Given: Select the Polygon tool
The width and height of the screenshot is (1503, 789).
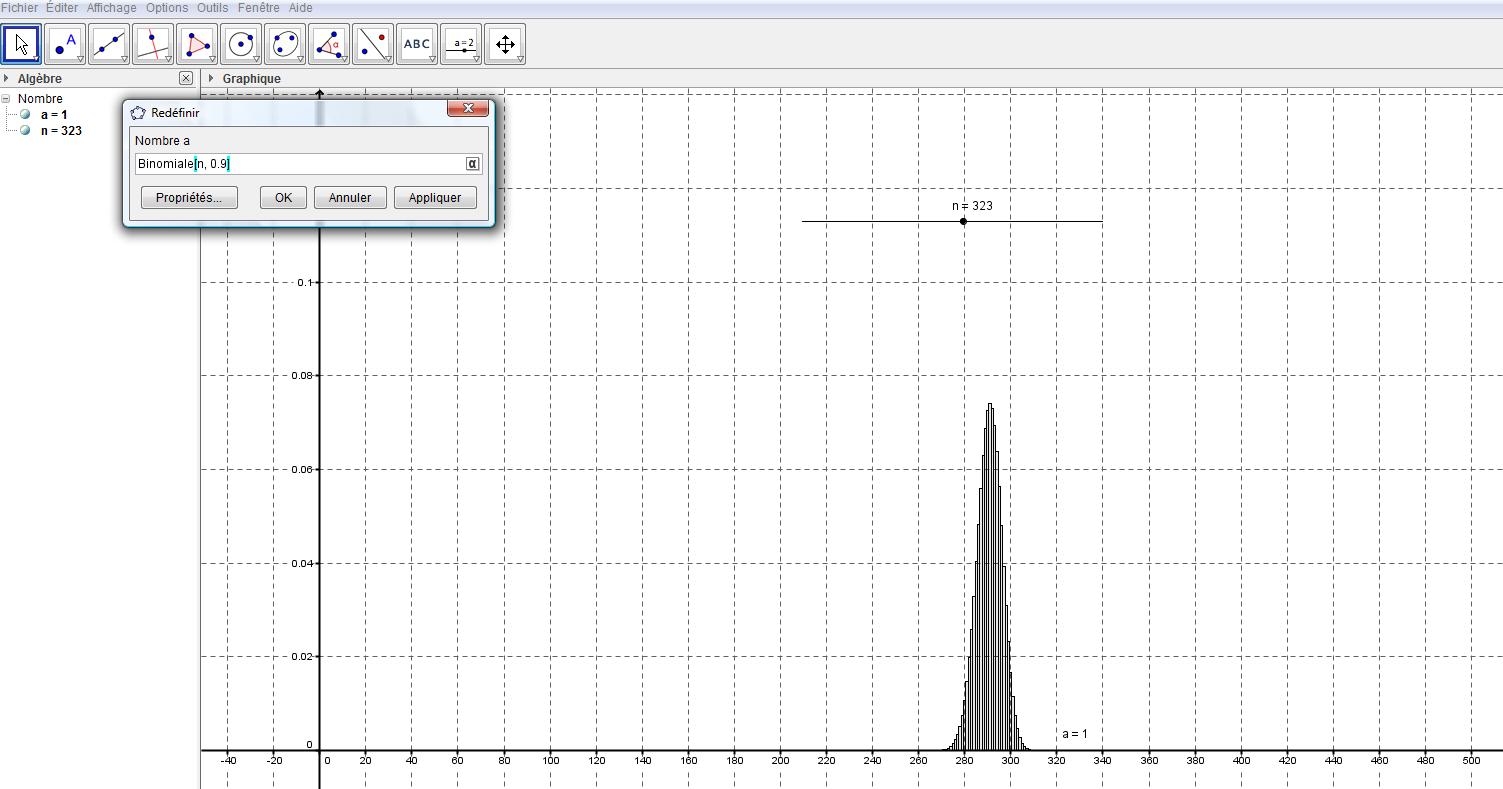Looking at the screenshot, I should 197,44.
